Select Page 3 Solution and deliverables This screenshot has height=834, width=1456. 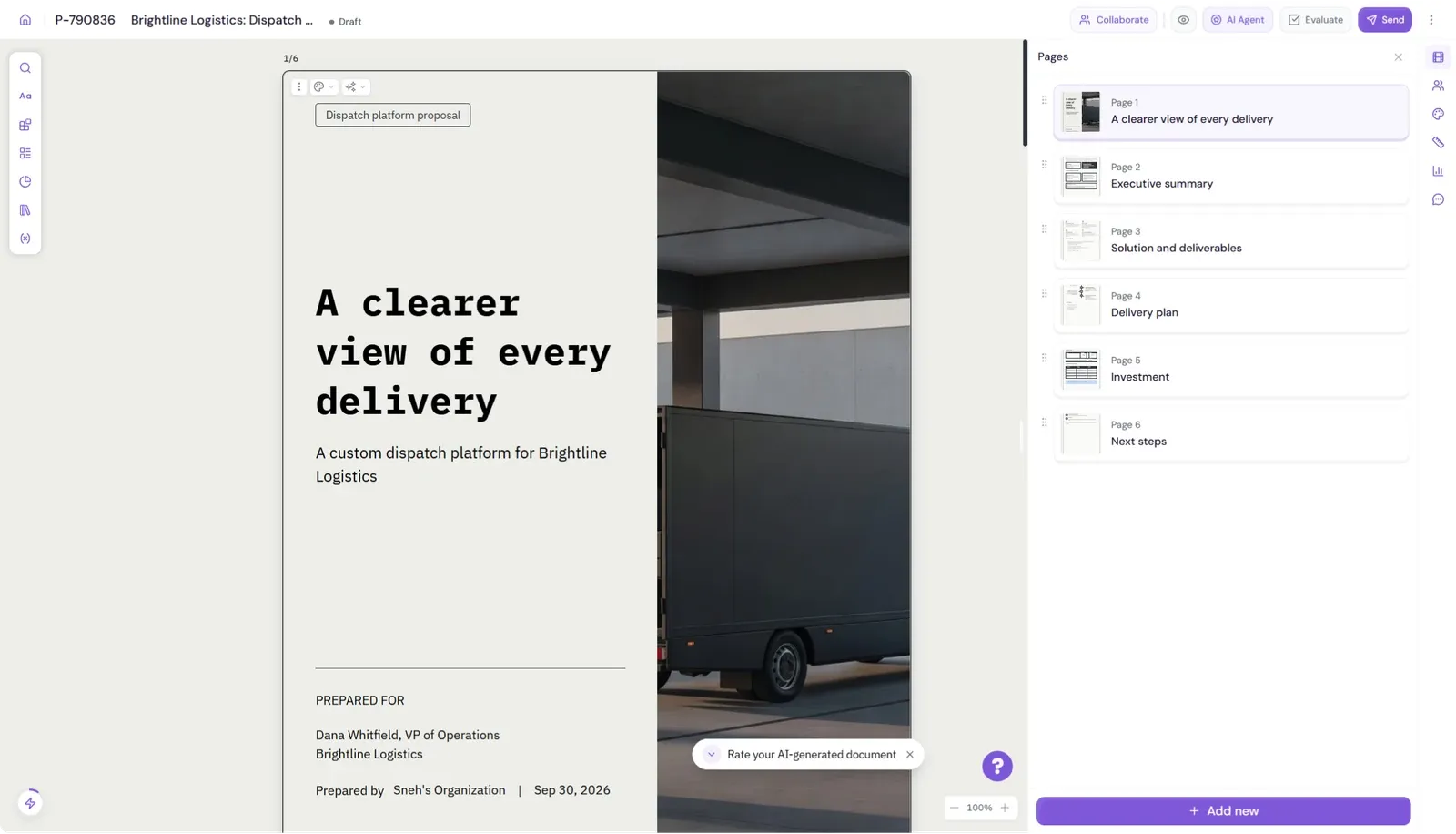coord(1230,240)
